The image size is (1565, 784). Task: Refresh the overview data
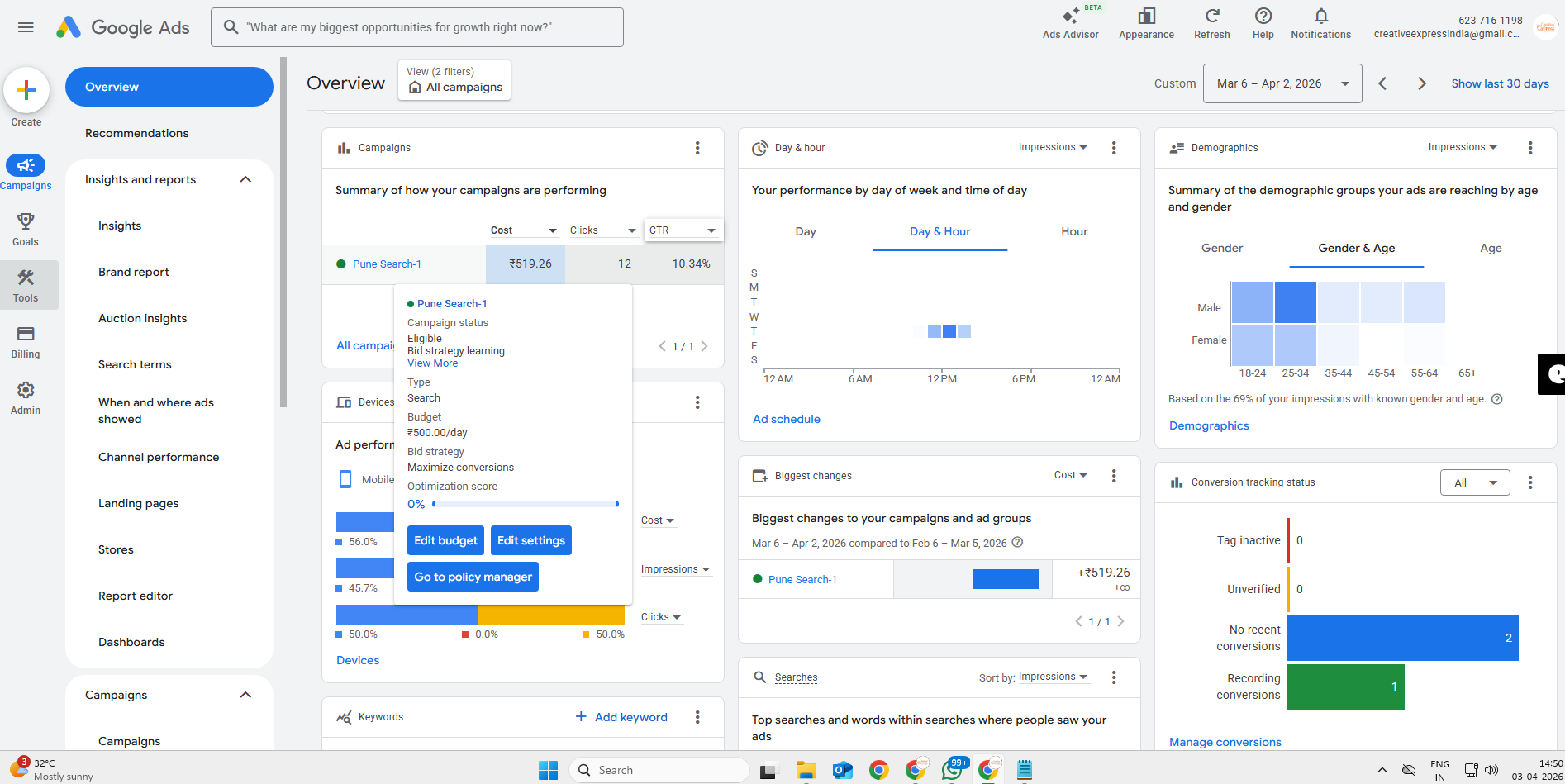(x=1211, y=23)
